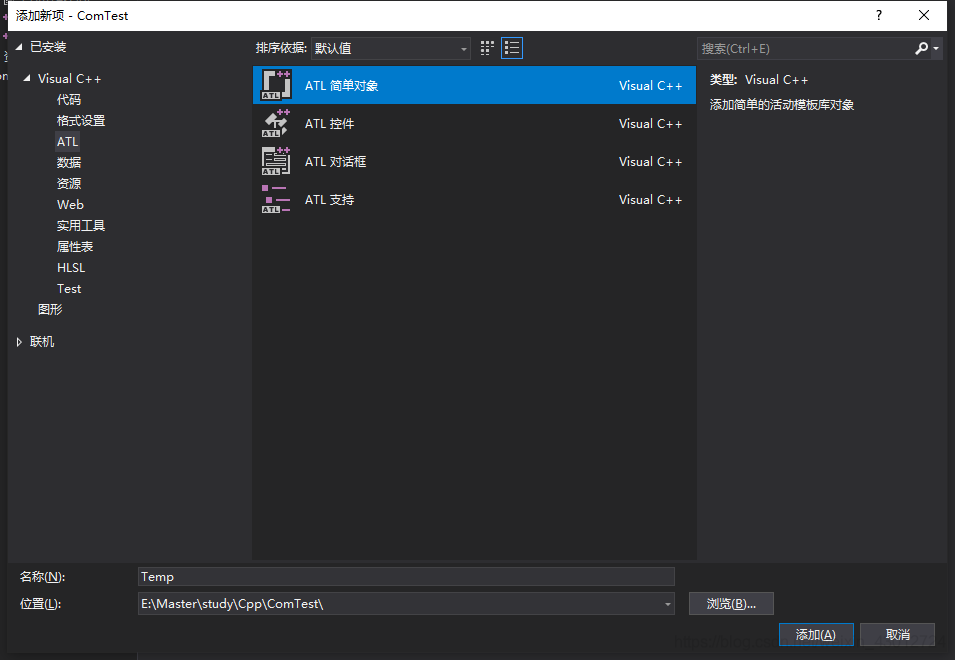Click Visual C++ type text in ATL 对话框 row
The image size is (955, 660).
[x=650, y=161]
